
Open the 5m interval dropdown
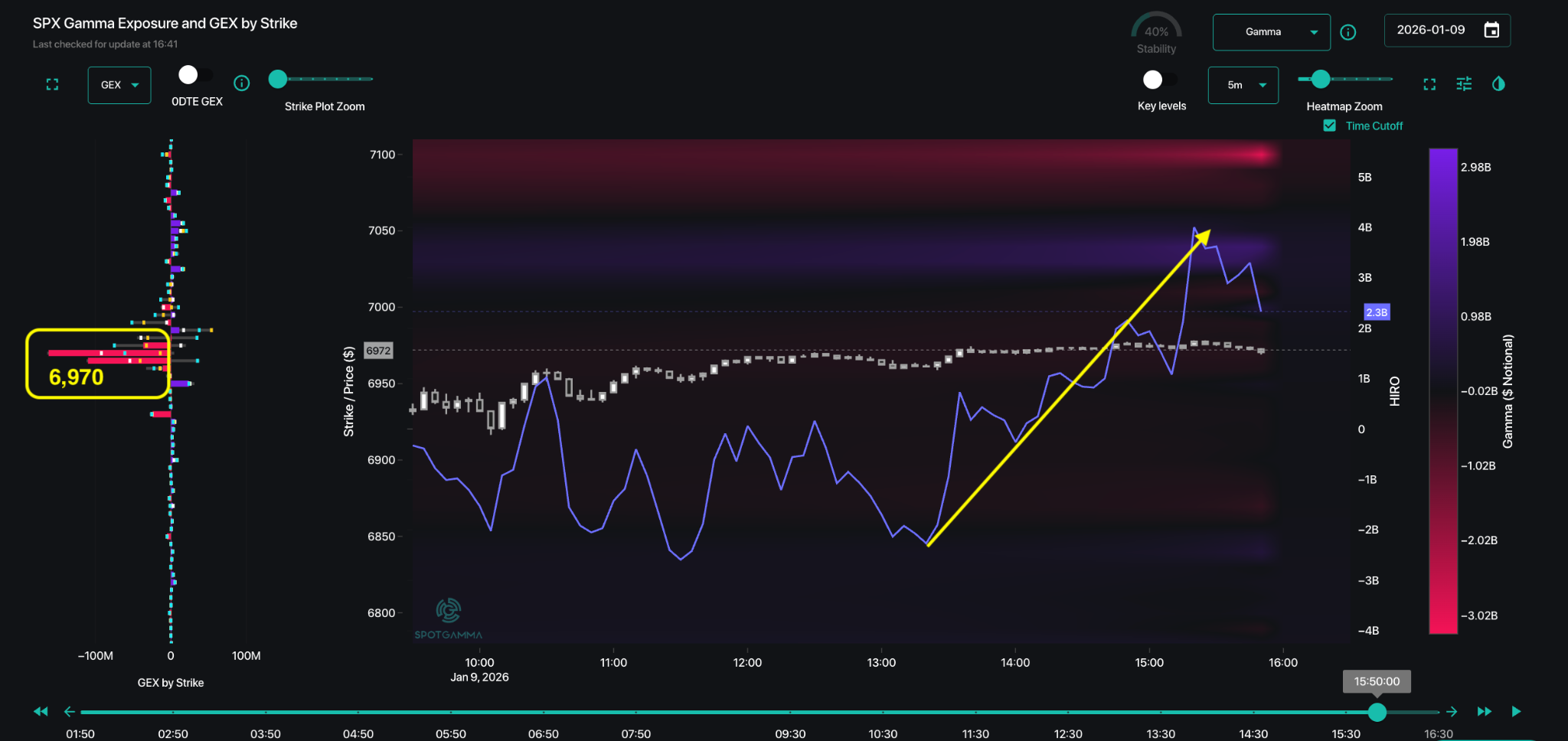[1243, 85]
